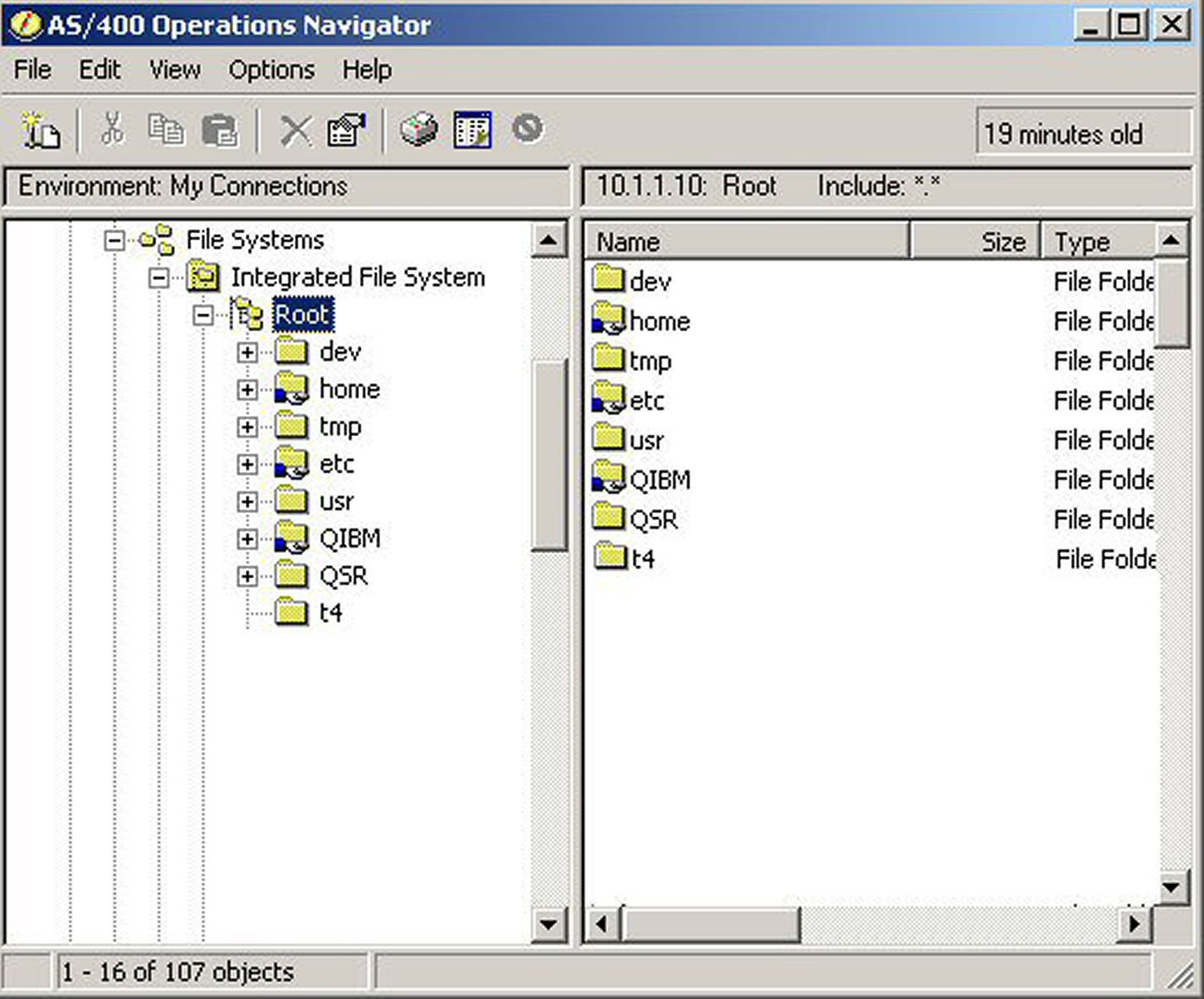
Task: Select the QSR row in list pane
Action: tap(873, 519)
